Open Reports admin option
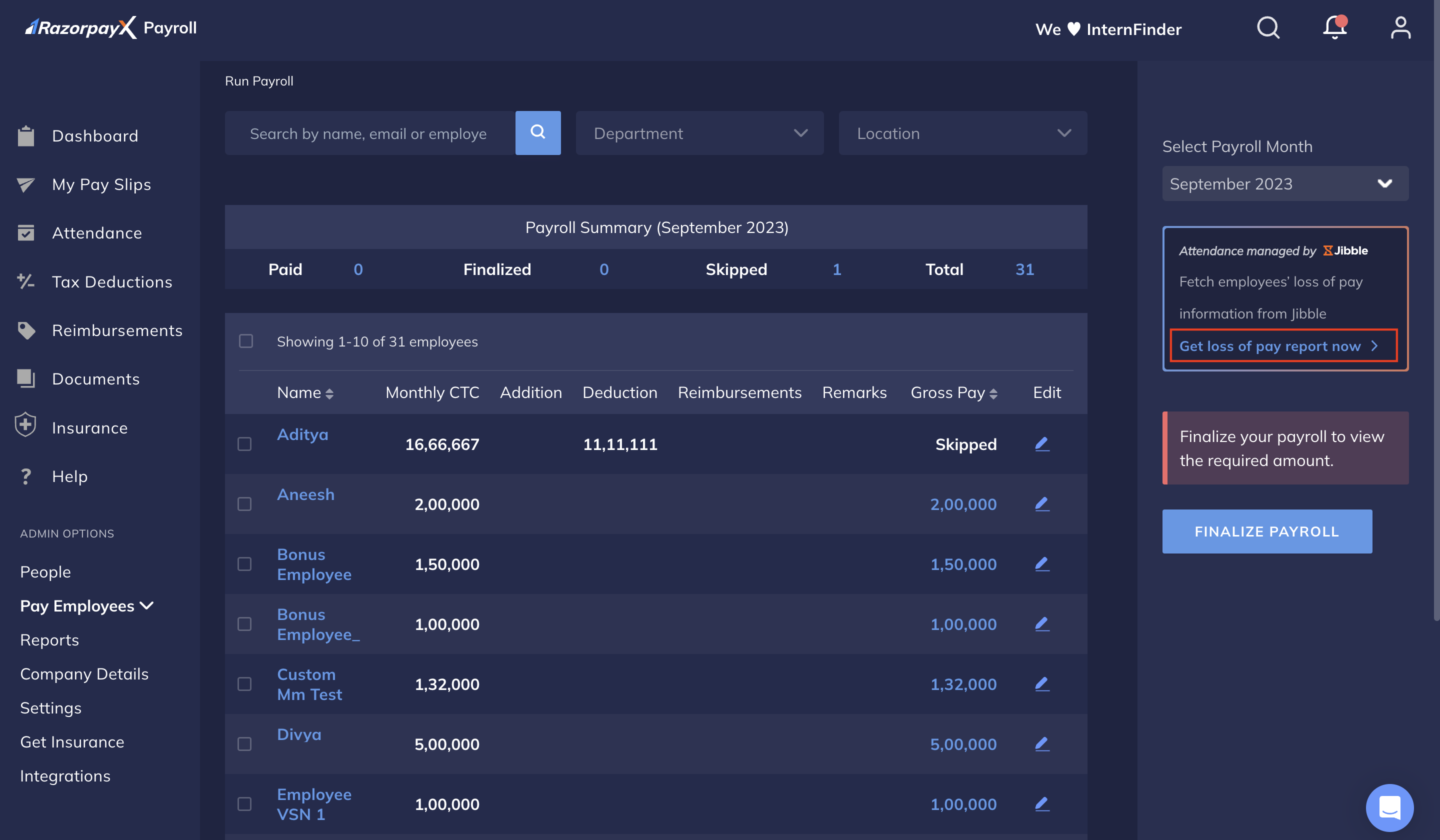Viewport: 1440px width, 840px height. (x=49, y=639)
